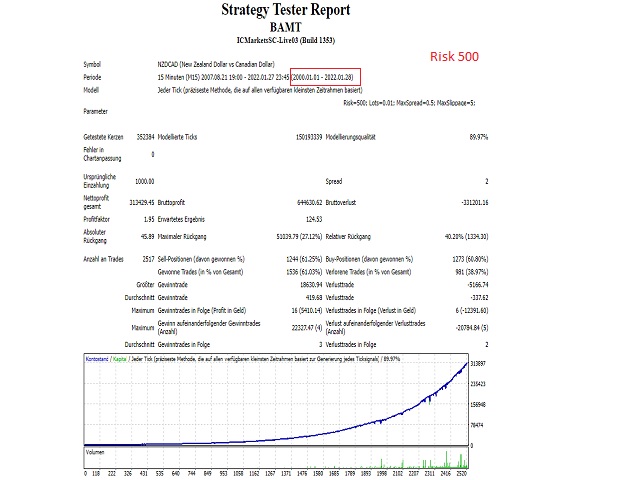The height and width of the screenshot is (480, 640).
Task: Click the red-boxed date range 2000.01.01 - 2022.01.28
Action: pyautogui.click(x=325, y=77)
